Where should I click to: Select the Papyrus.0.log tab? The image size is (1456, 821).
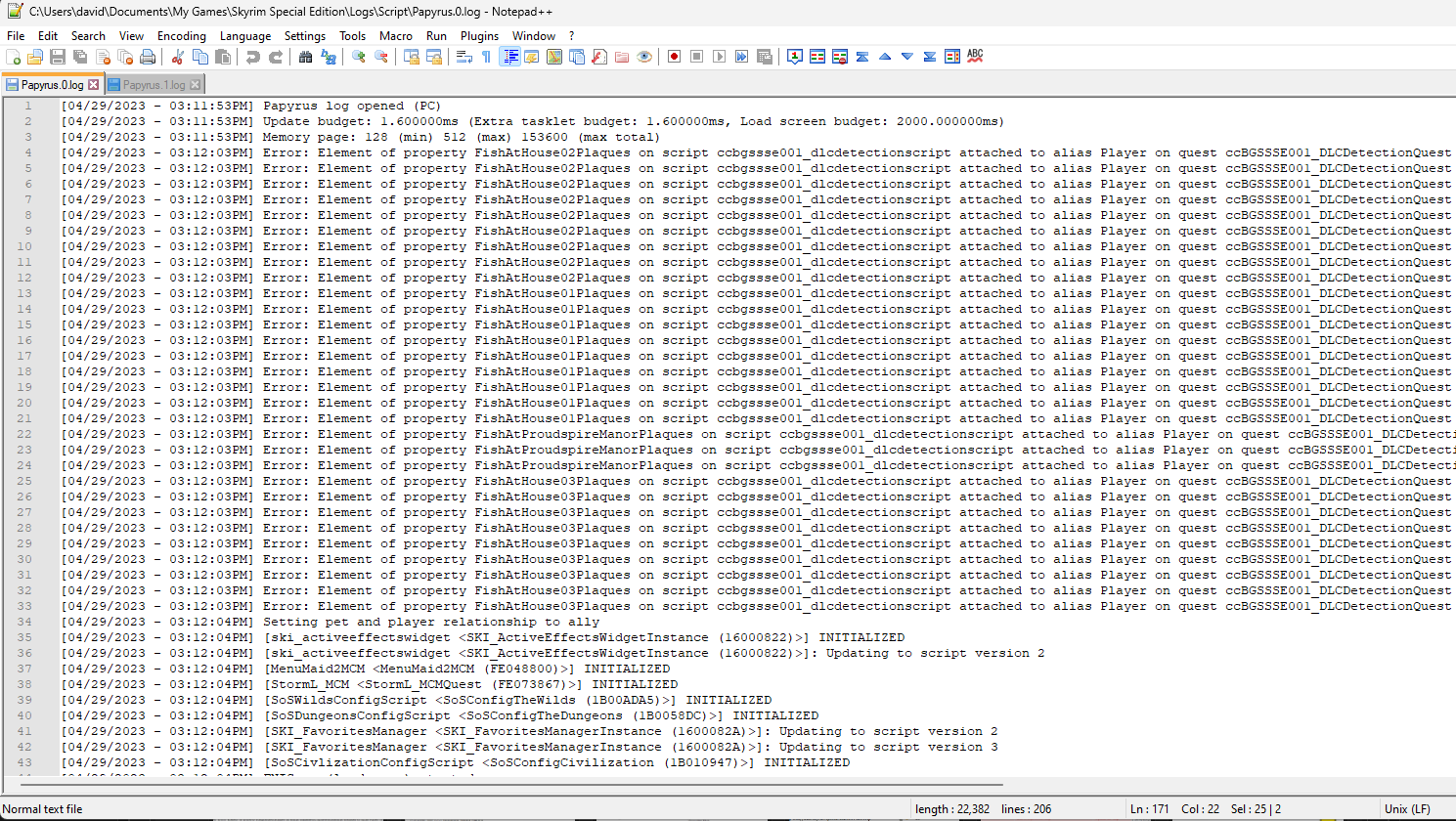(x=52, y=85)
